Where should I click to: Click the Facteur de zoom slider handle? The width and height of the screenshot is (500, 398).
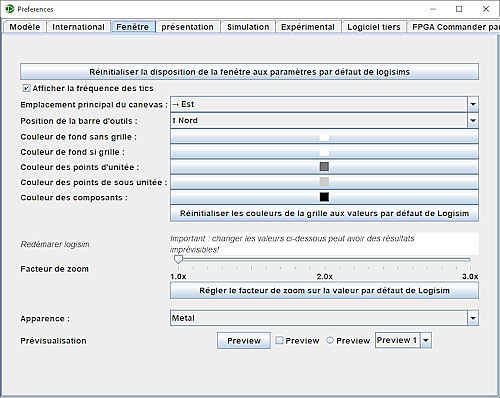coord(178,259)
